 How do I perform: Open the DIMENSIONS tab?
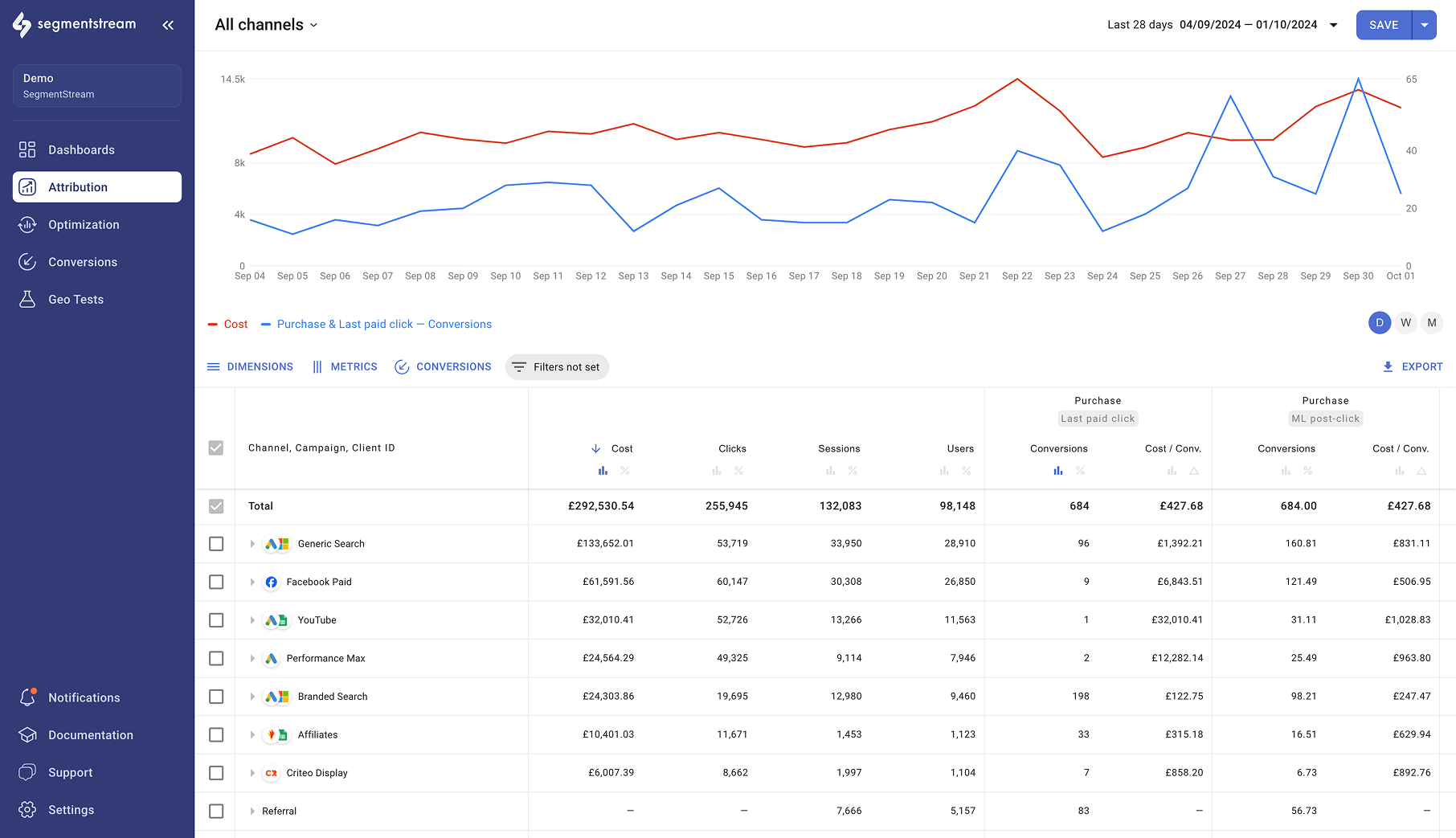pyautogui.click(x=250, y=366)
